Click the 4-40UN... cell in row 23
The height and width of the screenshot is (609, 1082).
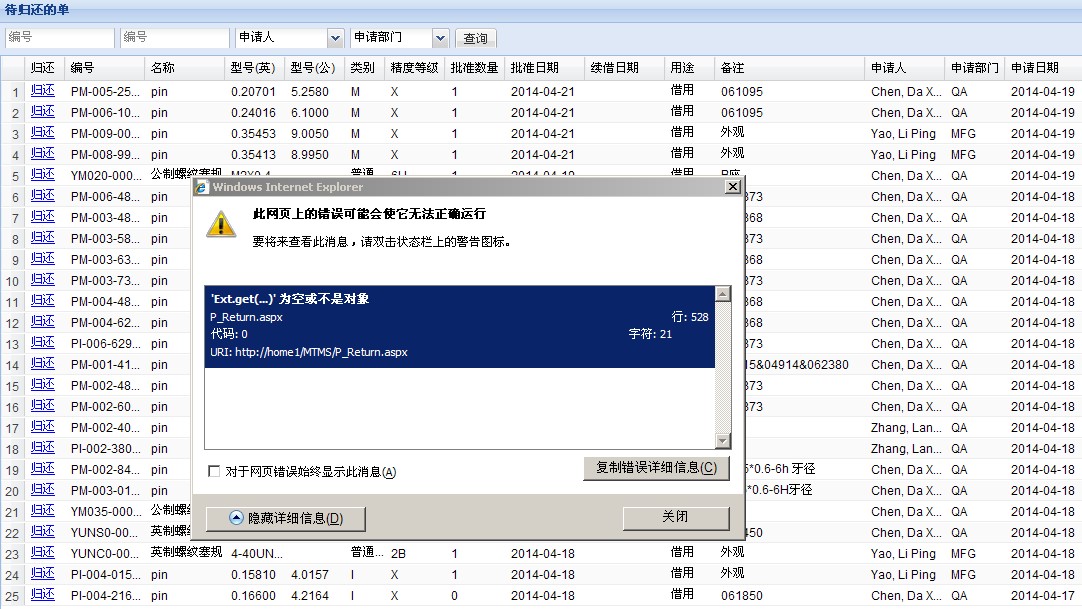click(x=257, y=554)
